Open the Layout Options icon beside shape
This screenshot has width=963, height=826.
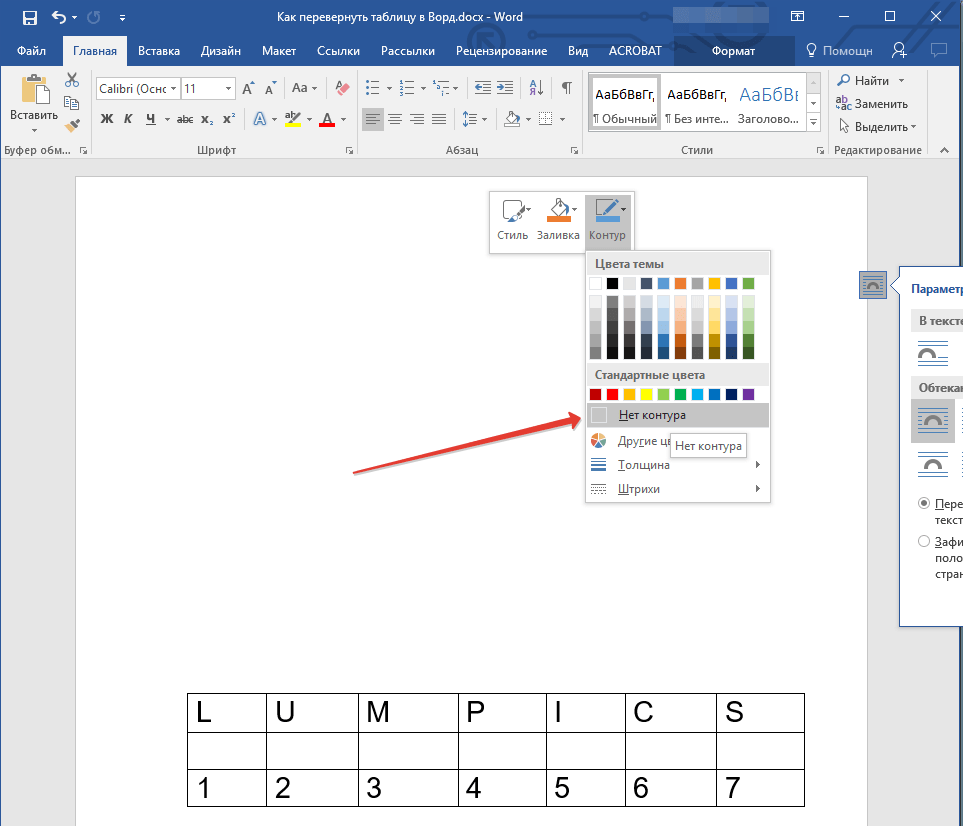[x=873, y=286]
